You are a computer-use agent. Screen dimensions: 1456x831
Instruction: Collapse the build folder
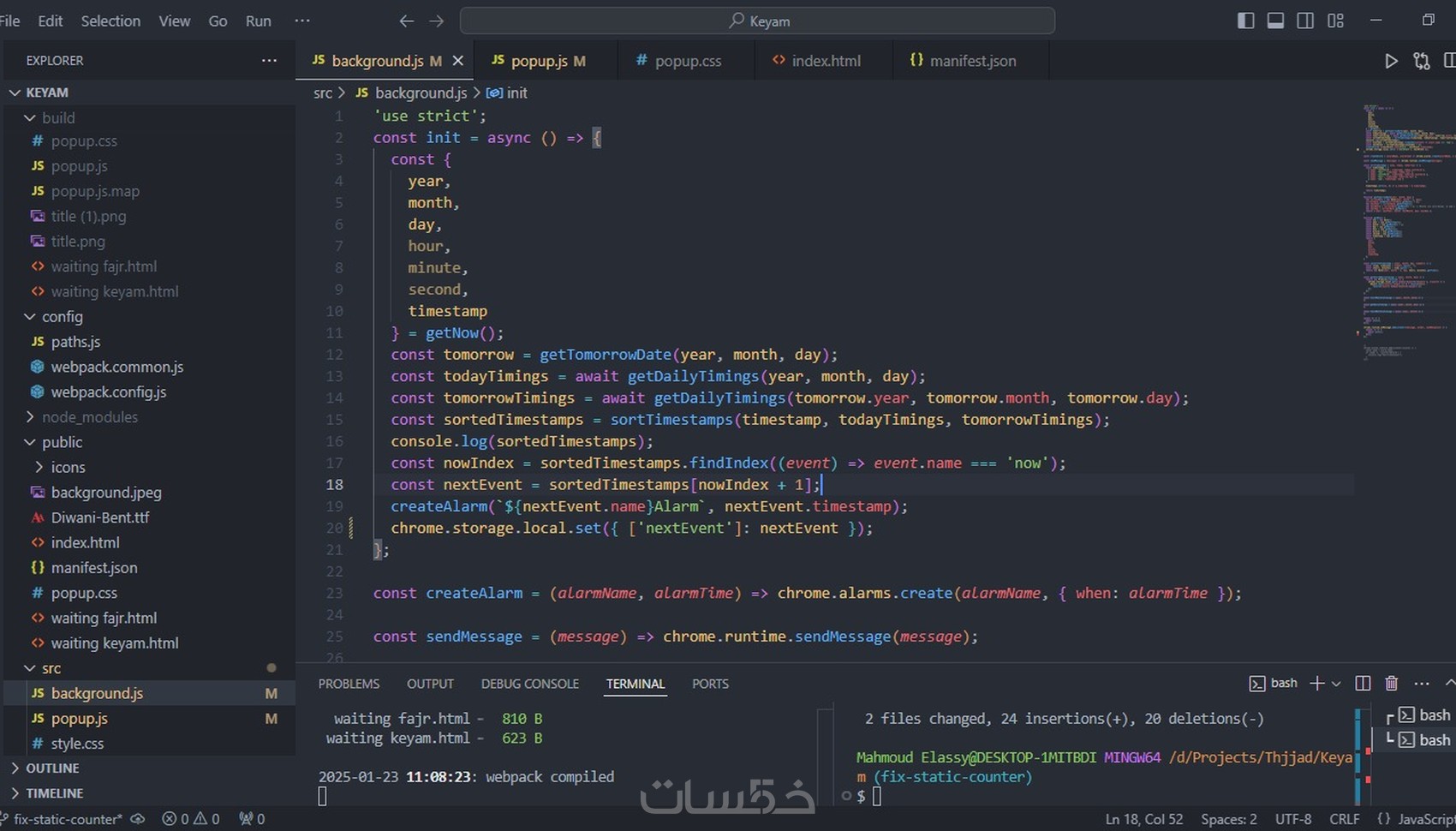click(147, 117)
